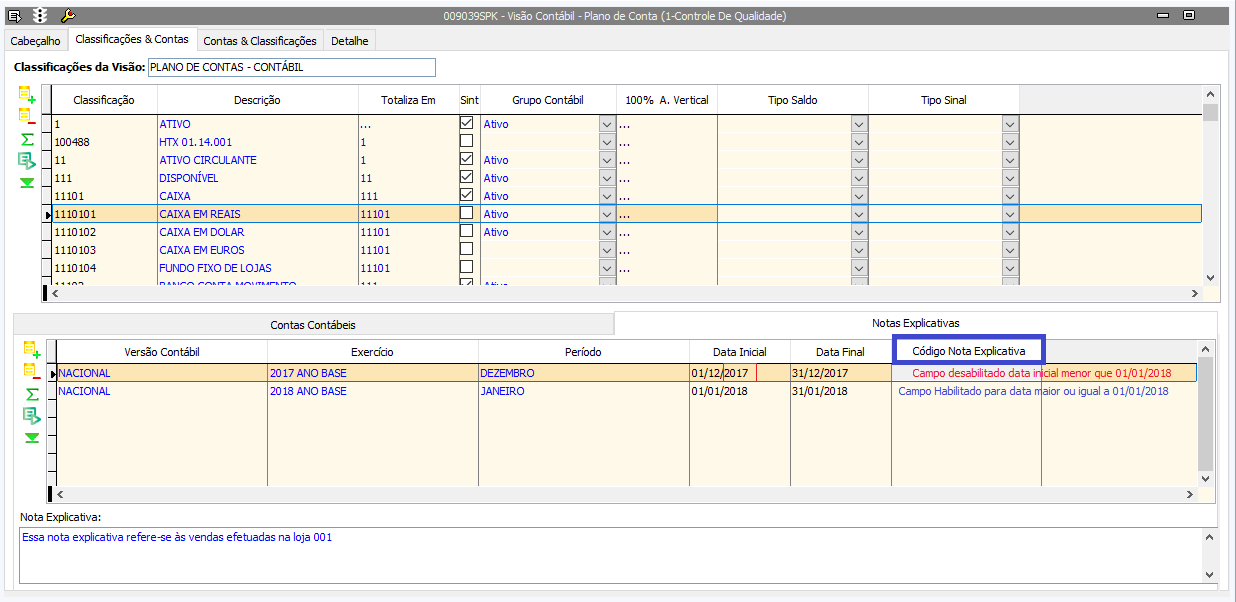
Task: Expand Tipo Saldo dropdown for CAIXA EM REAIS row
Action: pyautogui.click(x=858, y=214)
